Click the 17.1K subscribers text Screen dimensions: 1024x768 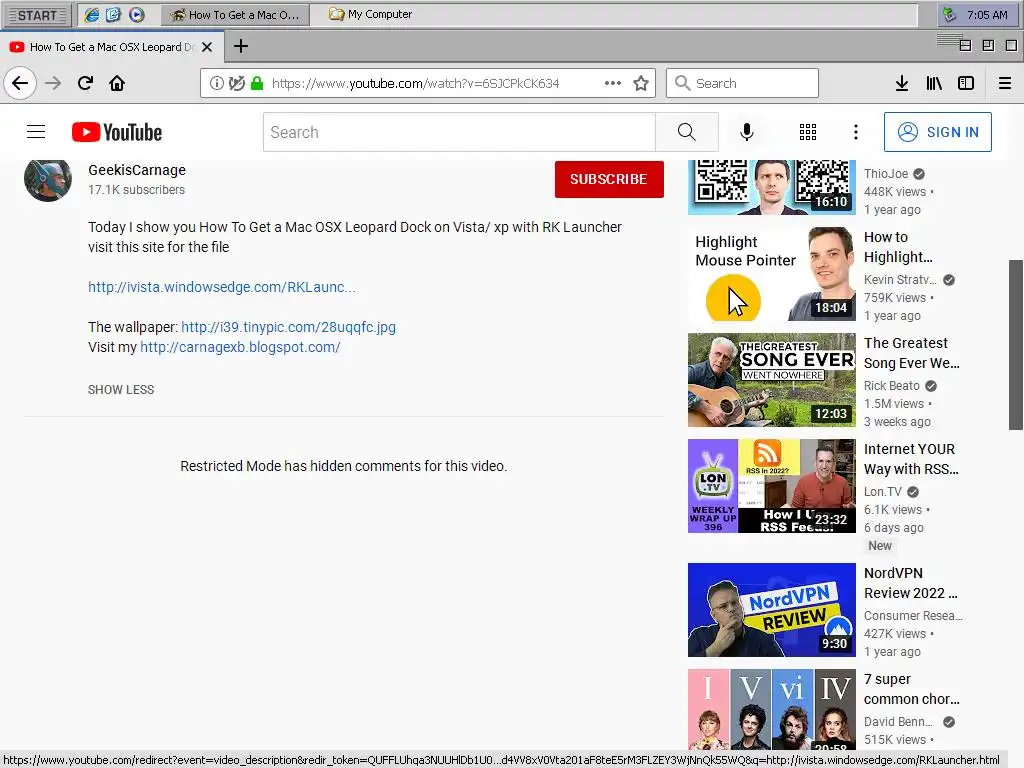[x=136, y=190]
